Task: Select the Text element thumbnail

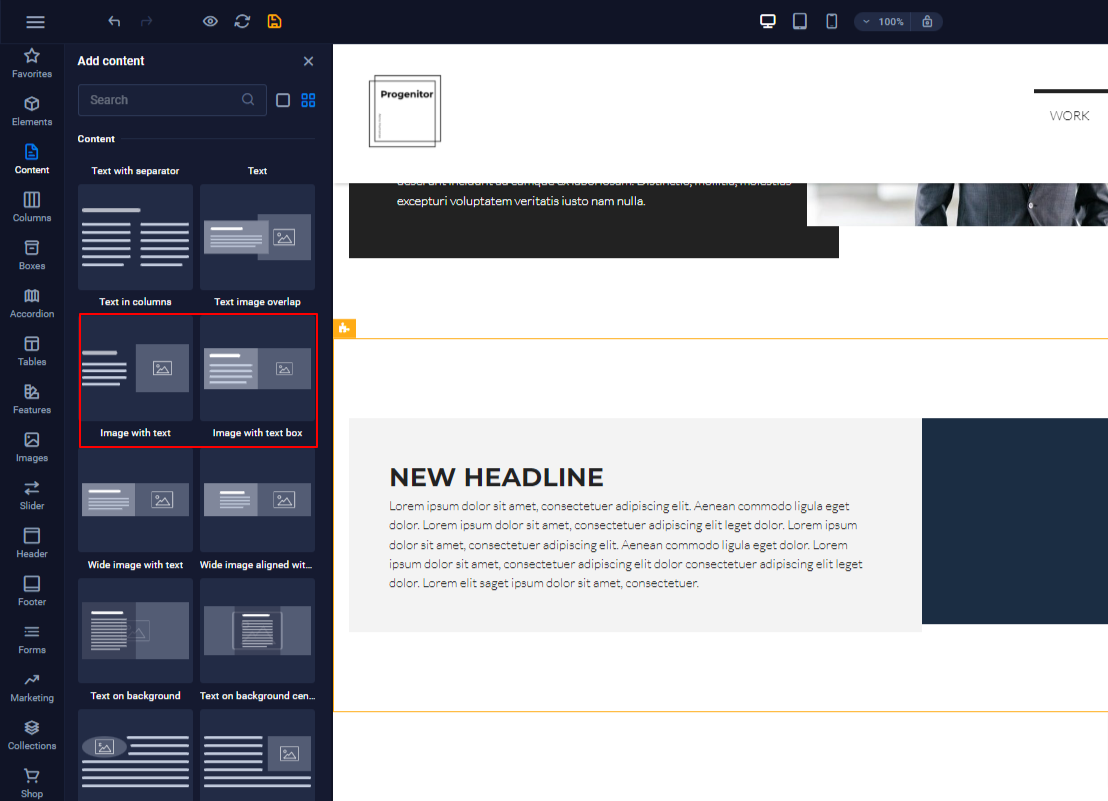Action: point(257,171)
